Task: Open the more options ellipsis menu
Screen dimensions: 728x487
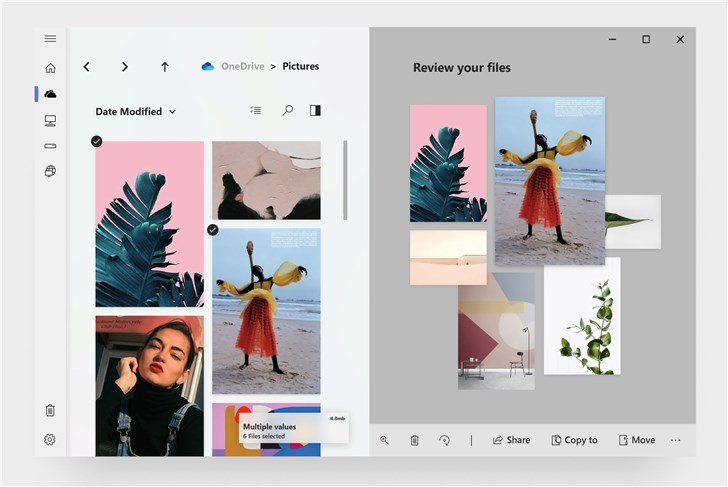Action: coord(676,440)
